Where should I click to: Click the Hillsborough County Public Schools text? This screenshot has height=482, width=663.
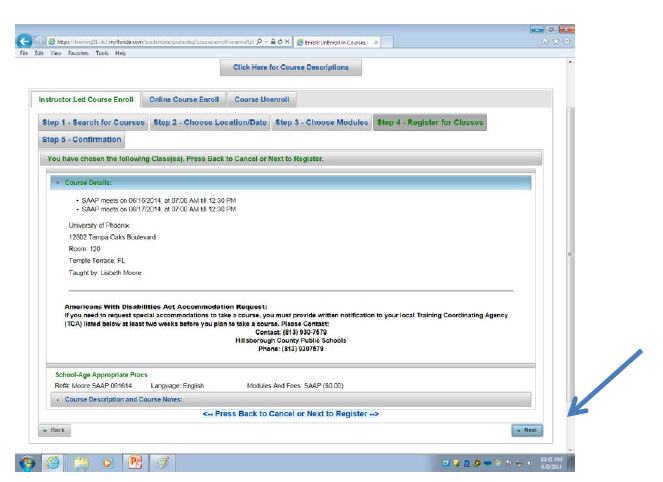291,341
